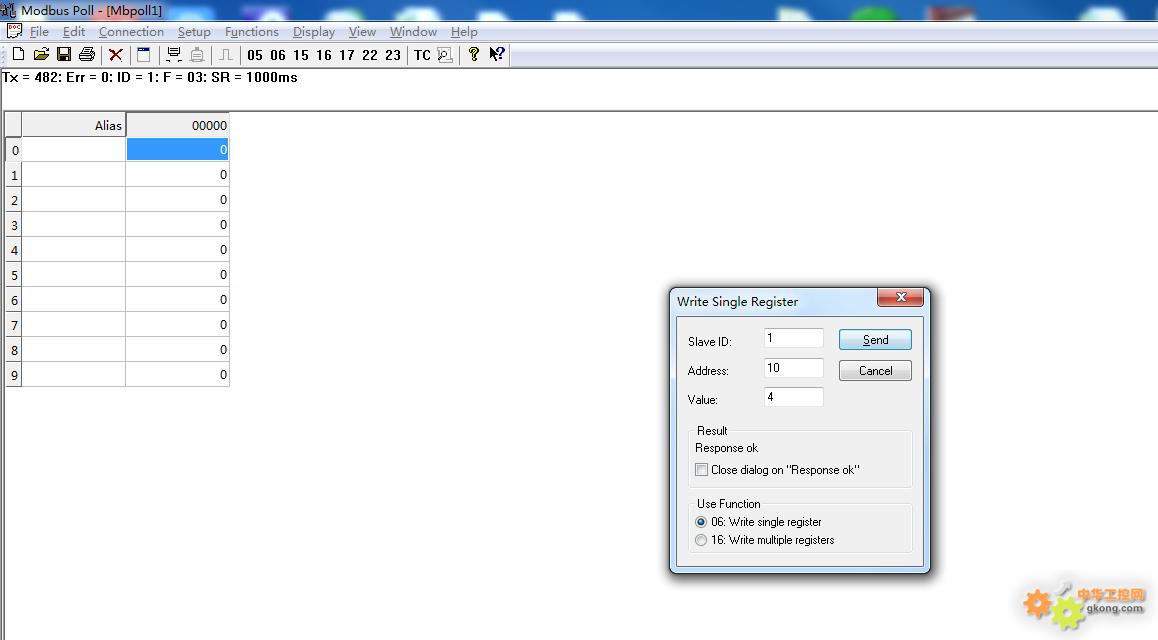Select value cell in row 2
This screenshot has width=1158, height=640.
click(178, 200)
